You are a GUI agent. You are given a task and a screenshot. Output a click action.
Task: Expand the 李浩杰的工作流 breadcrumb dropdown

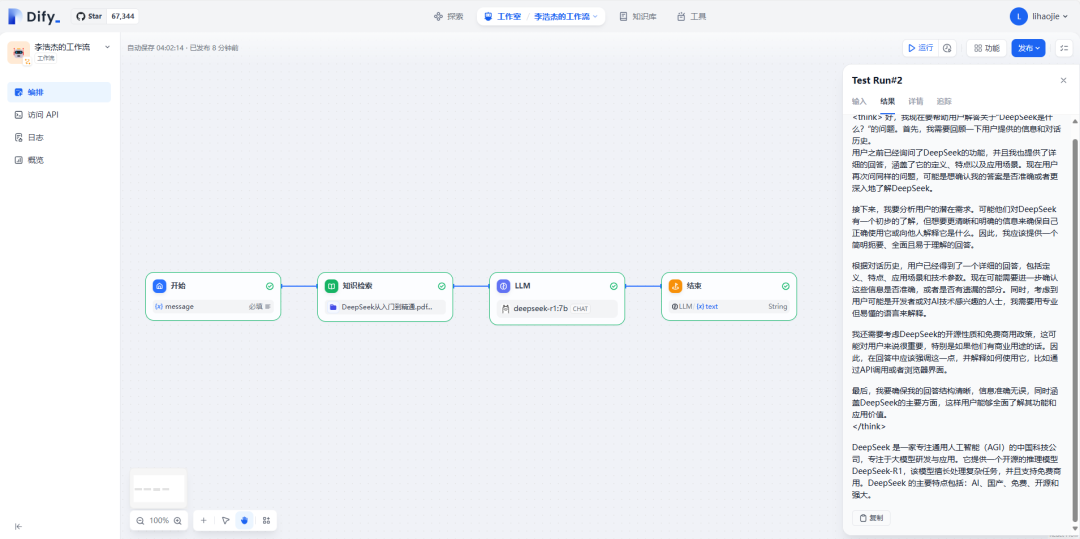click(x=565, y=17)
